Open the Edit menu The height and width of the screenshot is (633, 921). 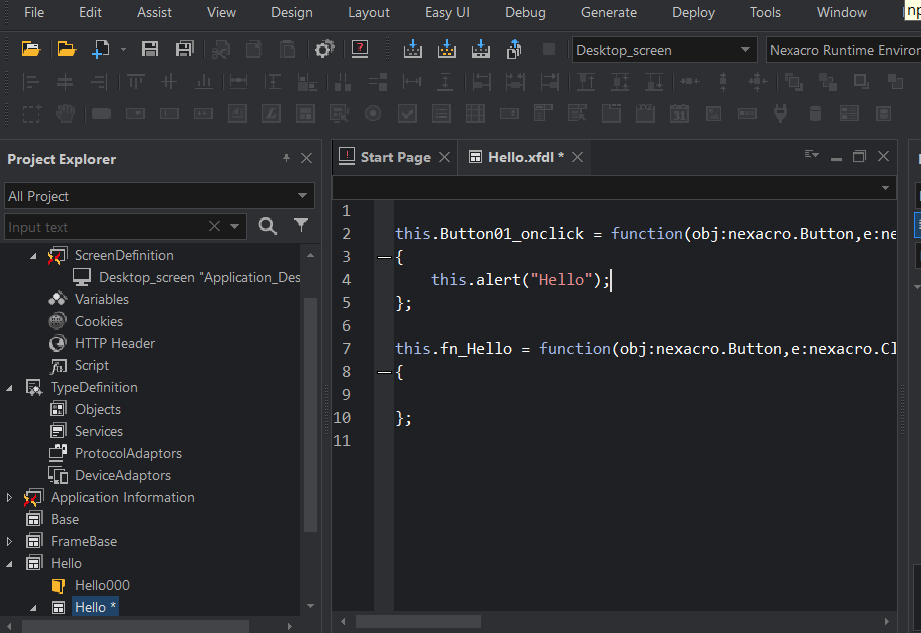click(x=90, y=12)
